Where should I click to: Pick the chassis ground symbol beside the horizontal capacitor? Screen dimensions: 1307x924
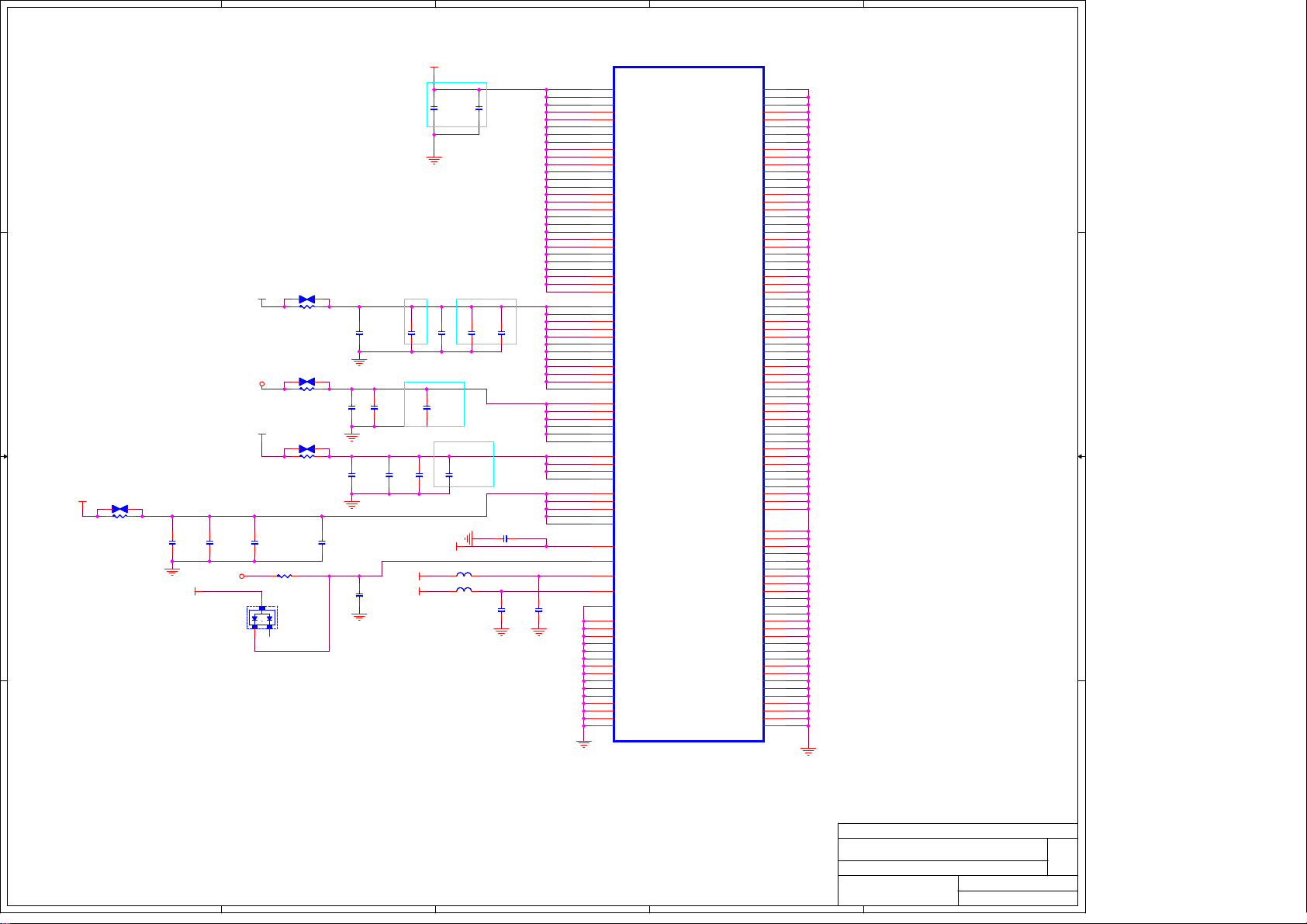(469, 538)
